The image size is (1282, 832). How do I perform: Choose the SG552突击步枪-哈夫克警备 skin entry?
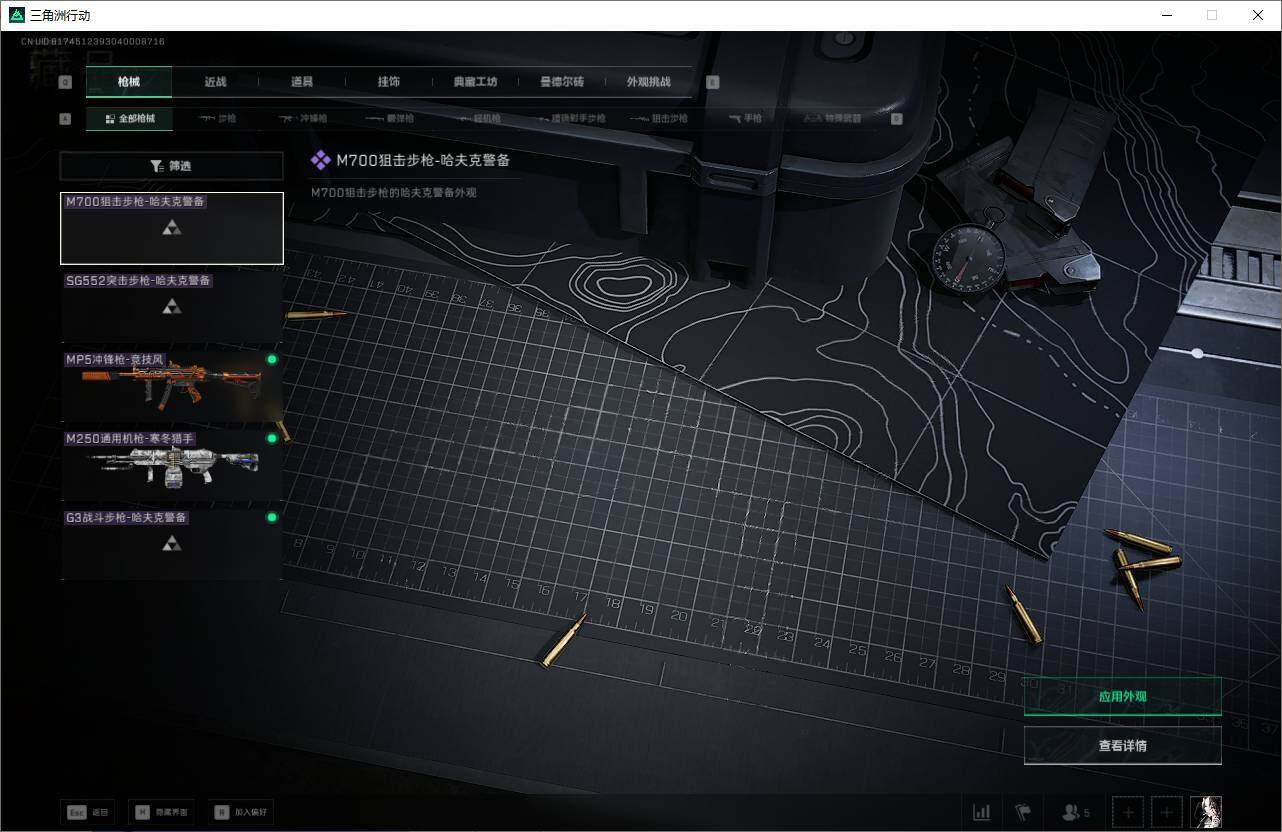(x=171, y=307)
